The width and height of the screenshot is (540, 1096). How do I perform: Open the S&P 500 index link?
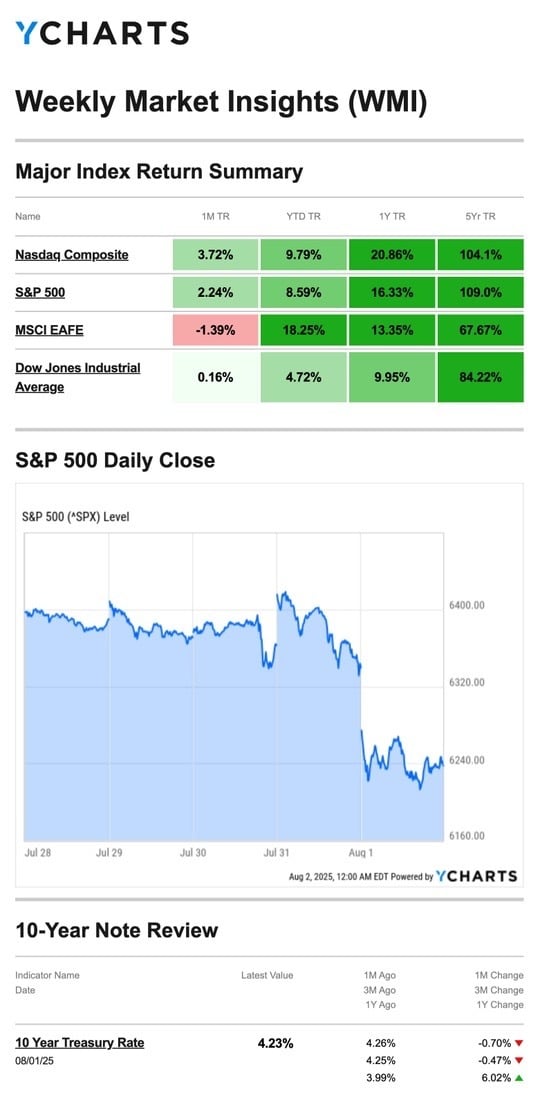[x=40, y=292]
